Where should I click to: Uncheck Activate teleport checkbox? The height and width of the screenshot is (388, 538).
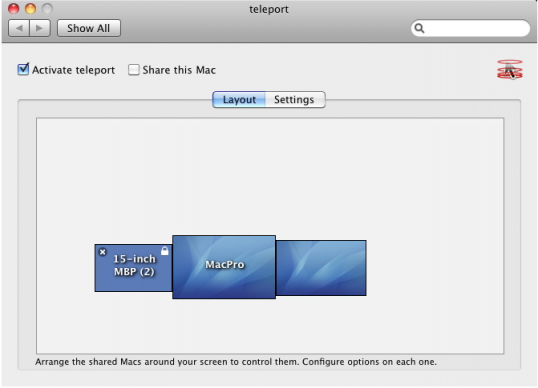click(23, 69)
